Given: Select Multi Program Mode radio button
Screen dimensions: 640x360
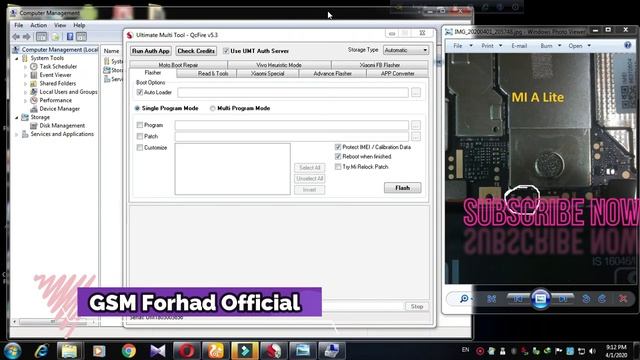Looking at the screenshot, I should pyautogui.click(x=213, y=109).
